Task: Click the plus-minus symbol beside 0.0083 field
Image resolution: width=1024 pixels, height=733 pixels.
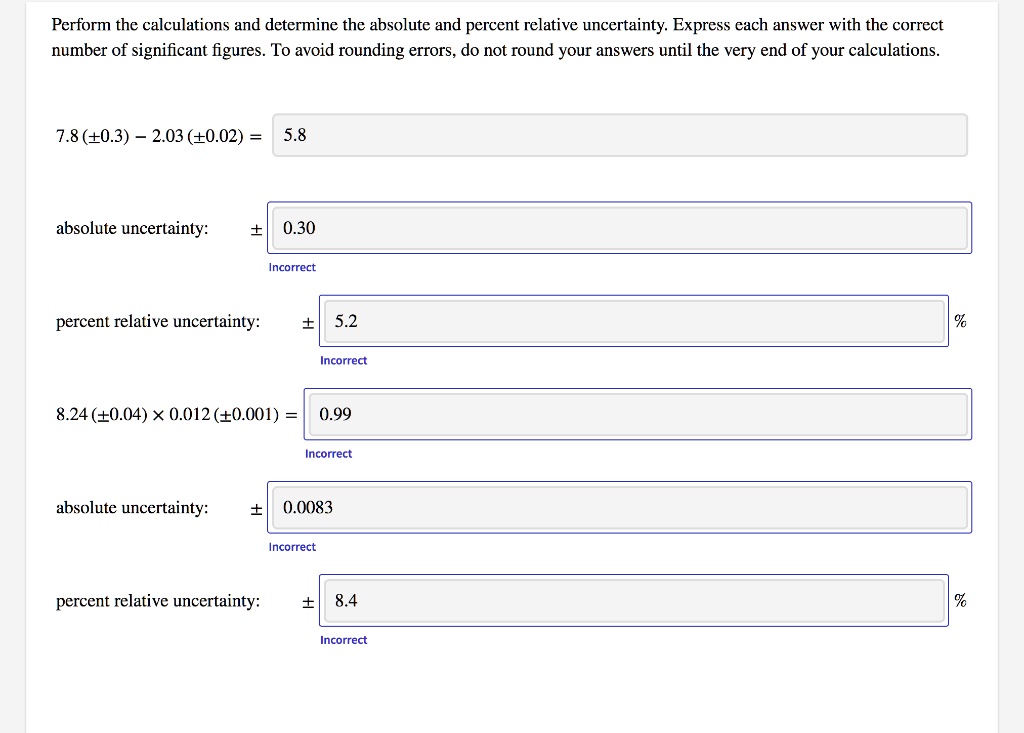Action: point(256,507)
